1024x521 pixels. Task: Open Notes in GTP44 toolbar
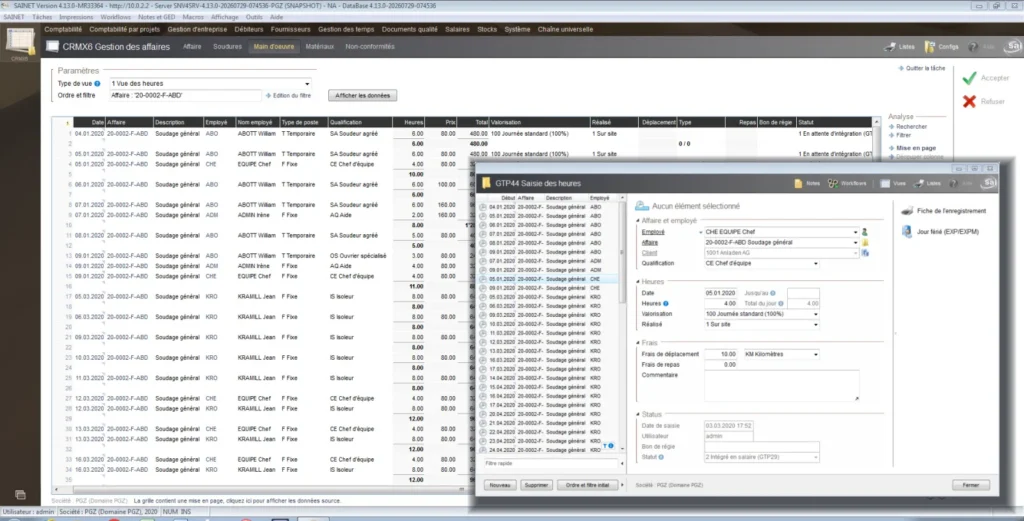(x=806, y=183)
